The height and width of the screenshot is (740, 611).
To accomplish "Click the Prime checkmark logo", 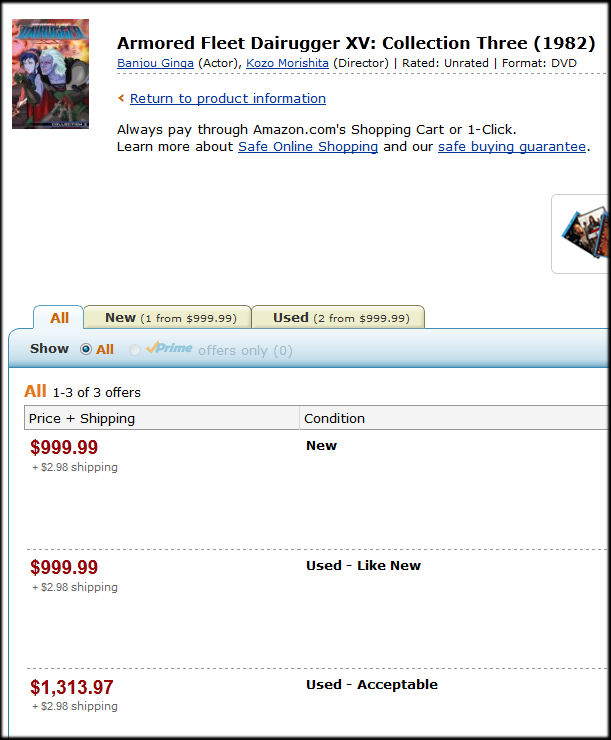I will [x=169, y=348].
